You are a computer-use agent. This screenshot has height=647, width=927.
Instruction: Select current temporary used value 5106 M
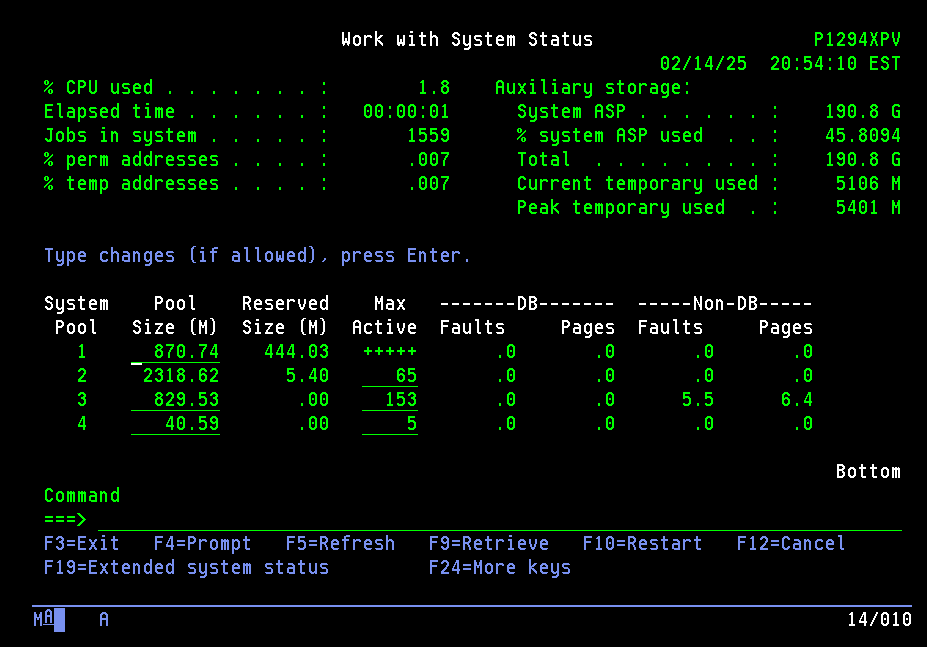868,184
